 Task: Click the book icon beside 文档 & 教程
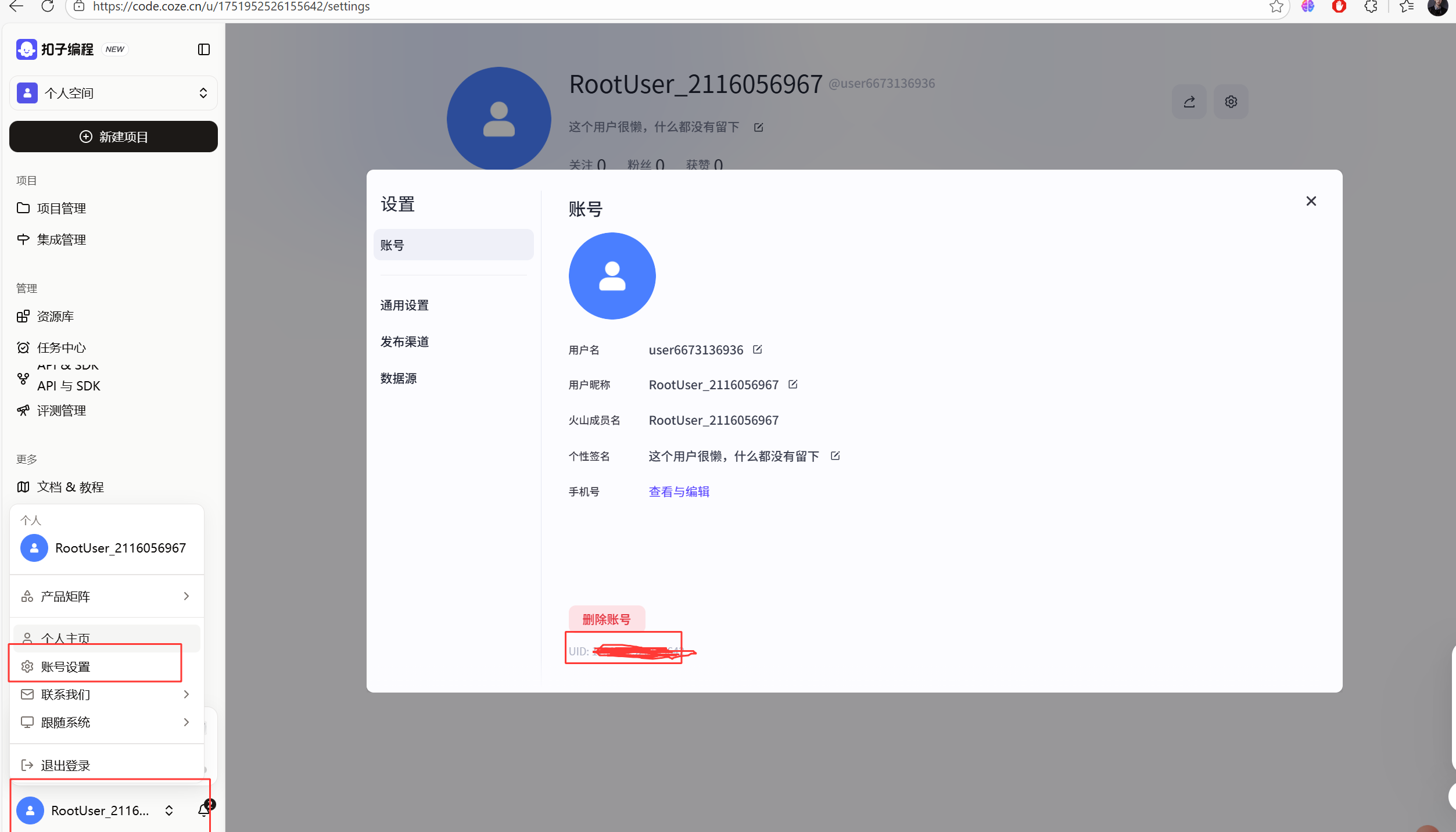coord(23,487)
